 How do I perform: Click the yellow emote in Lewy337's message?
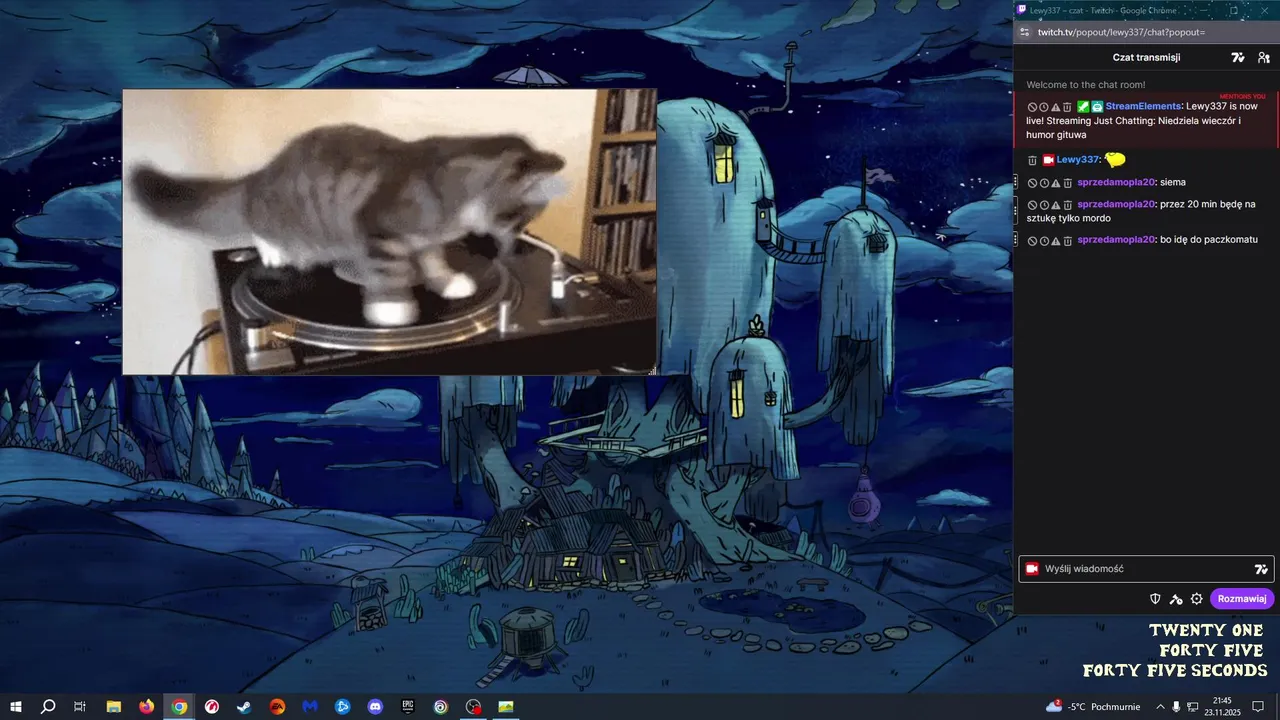click(x=1115, y=160)
